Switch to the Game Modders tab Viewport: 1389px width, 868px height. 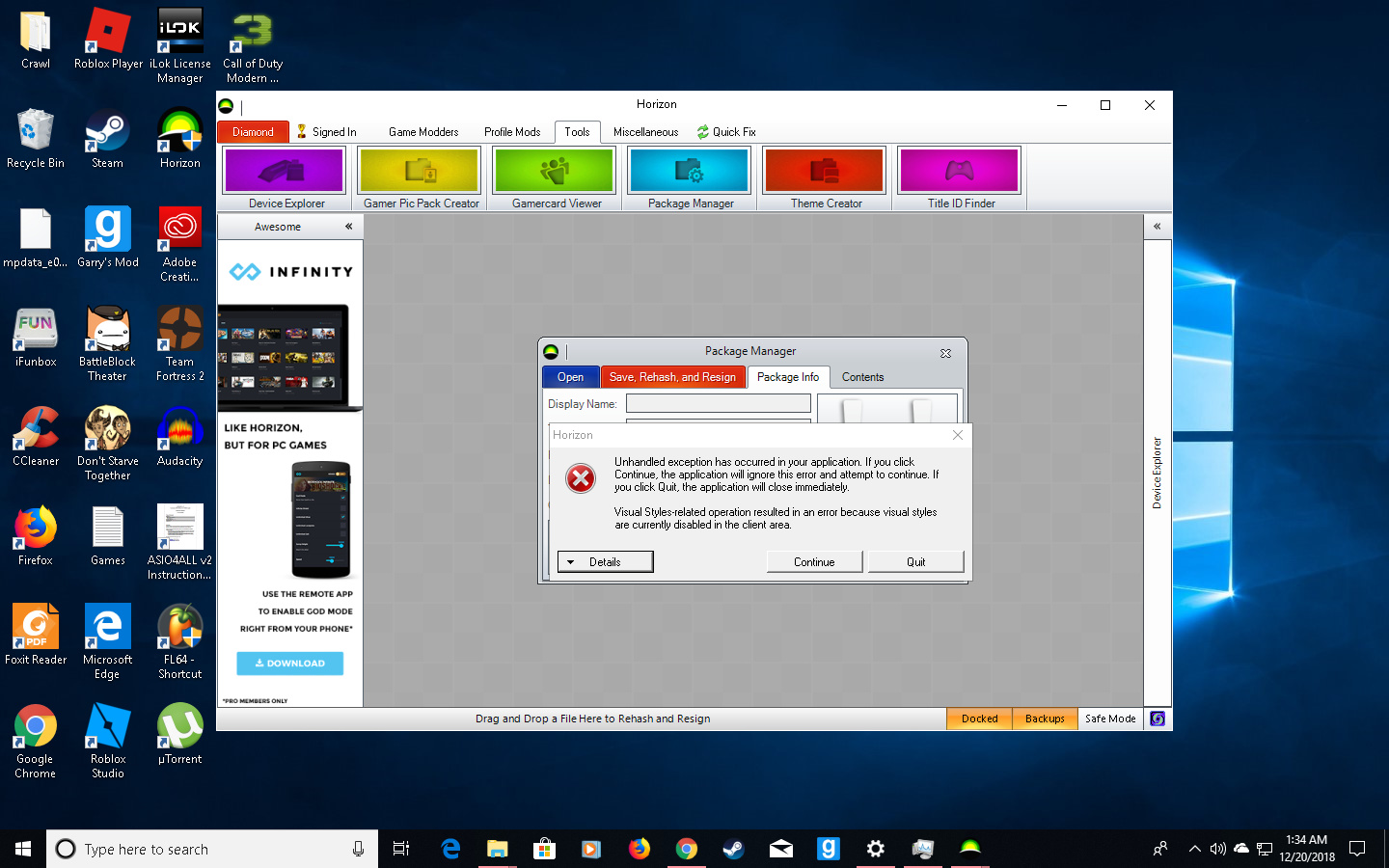[423, 132]
